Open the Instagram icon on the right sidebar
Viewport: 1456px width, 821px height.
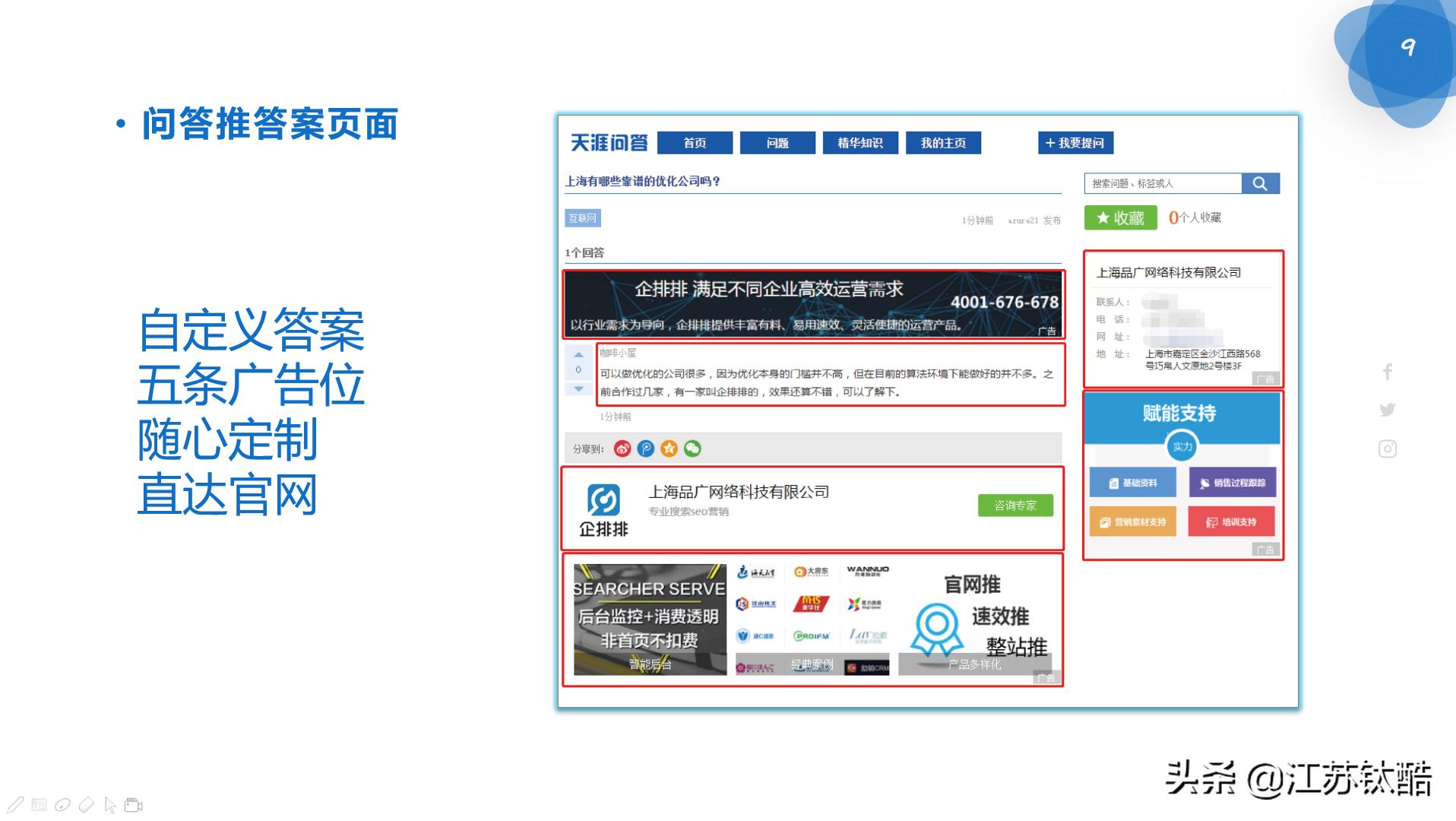pyautogui.click(x=1388, y=449)
